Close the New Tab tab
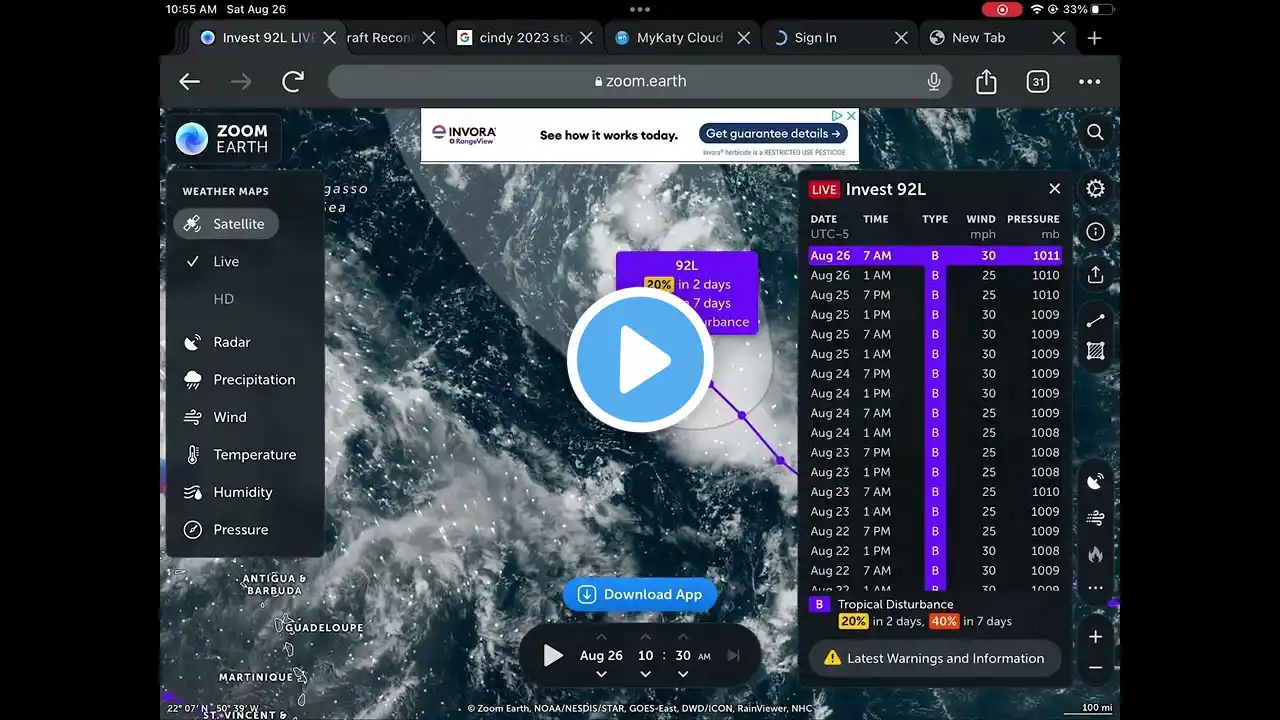Image resolution: width=1280 pixels, height=720 pixels. pyautogui.click(x=1059, y=38)
